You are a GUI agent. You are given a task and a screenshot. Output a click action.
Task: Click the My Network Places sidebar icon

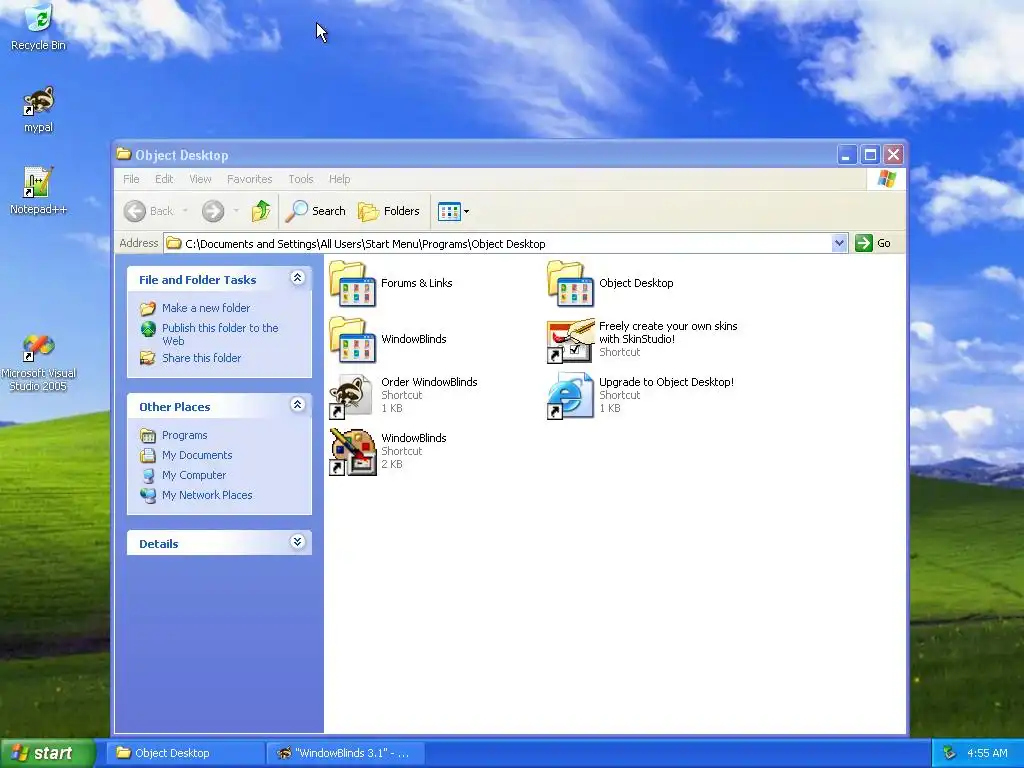point(148,495)
